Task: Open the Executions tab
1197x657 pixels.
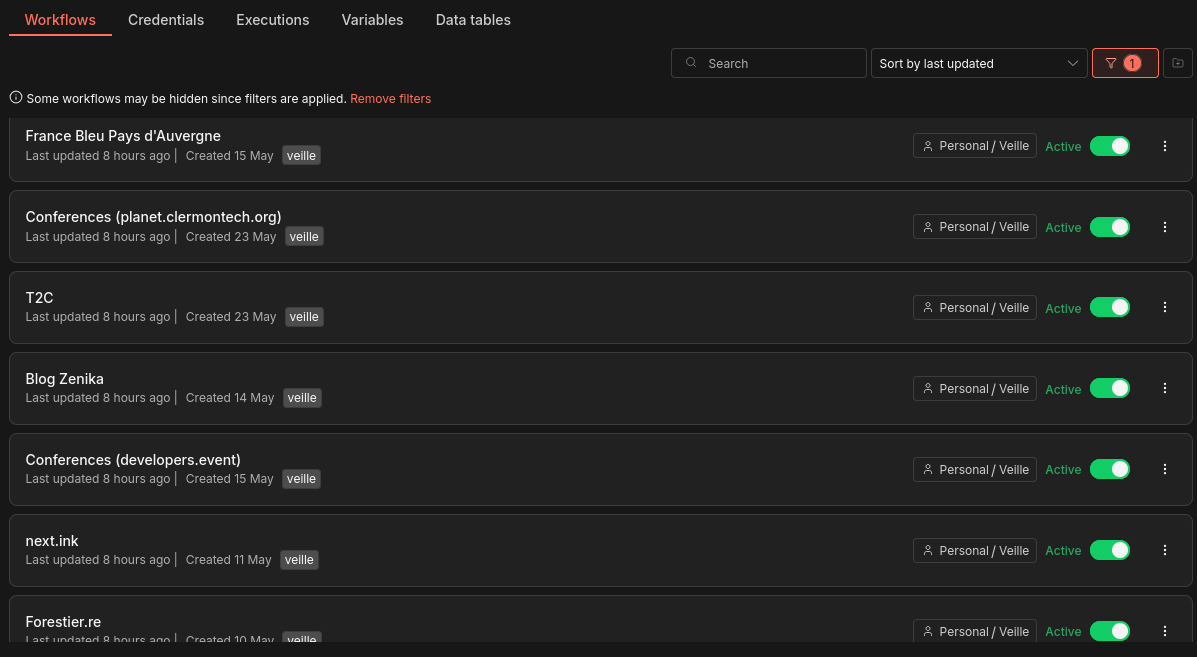Action: [272, 20]
